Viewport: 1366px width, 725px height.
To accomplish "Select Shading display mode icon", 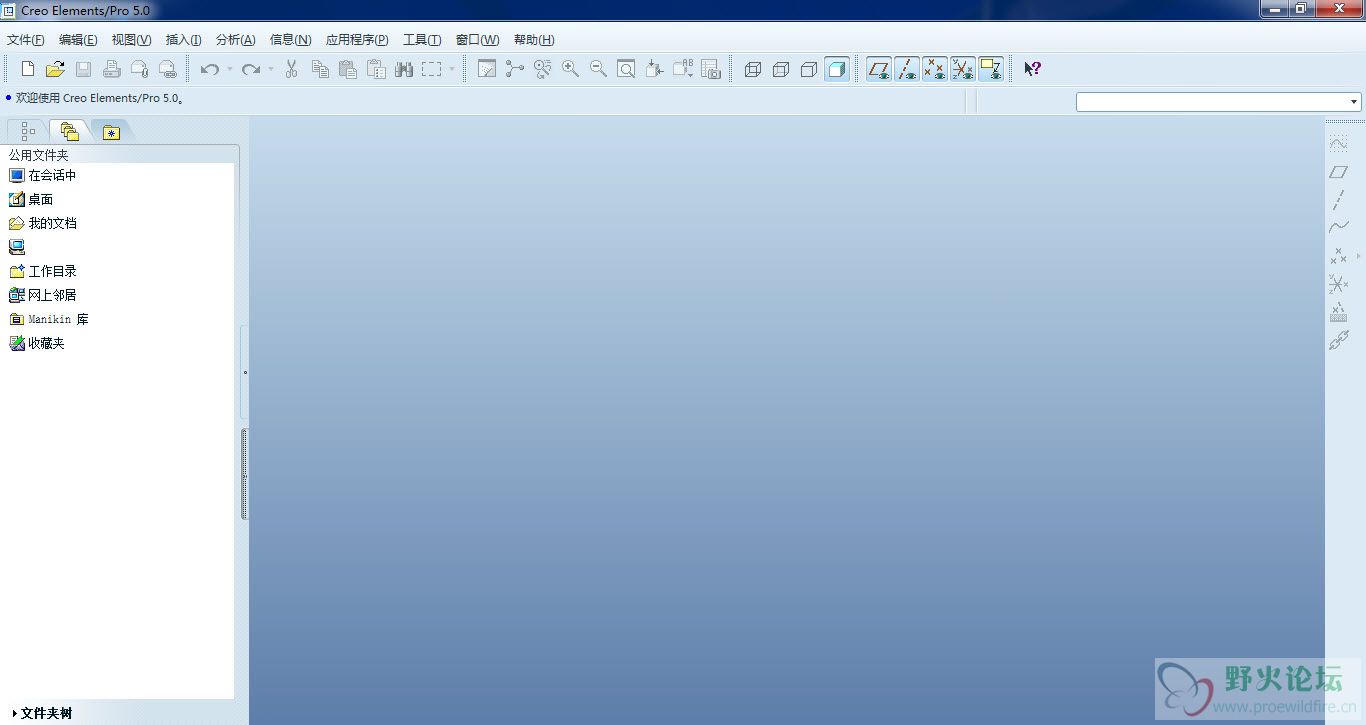I will pyautogui.click(x=837, y=69).
